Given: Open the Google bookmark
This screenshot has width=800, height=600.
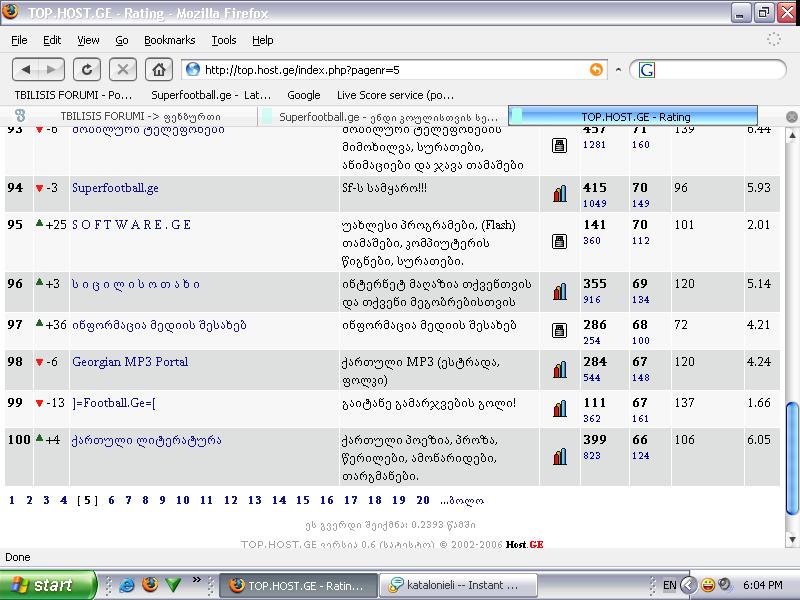Looking at the screenshot, I should click(x=304, y=95).
